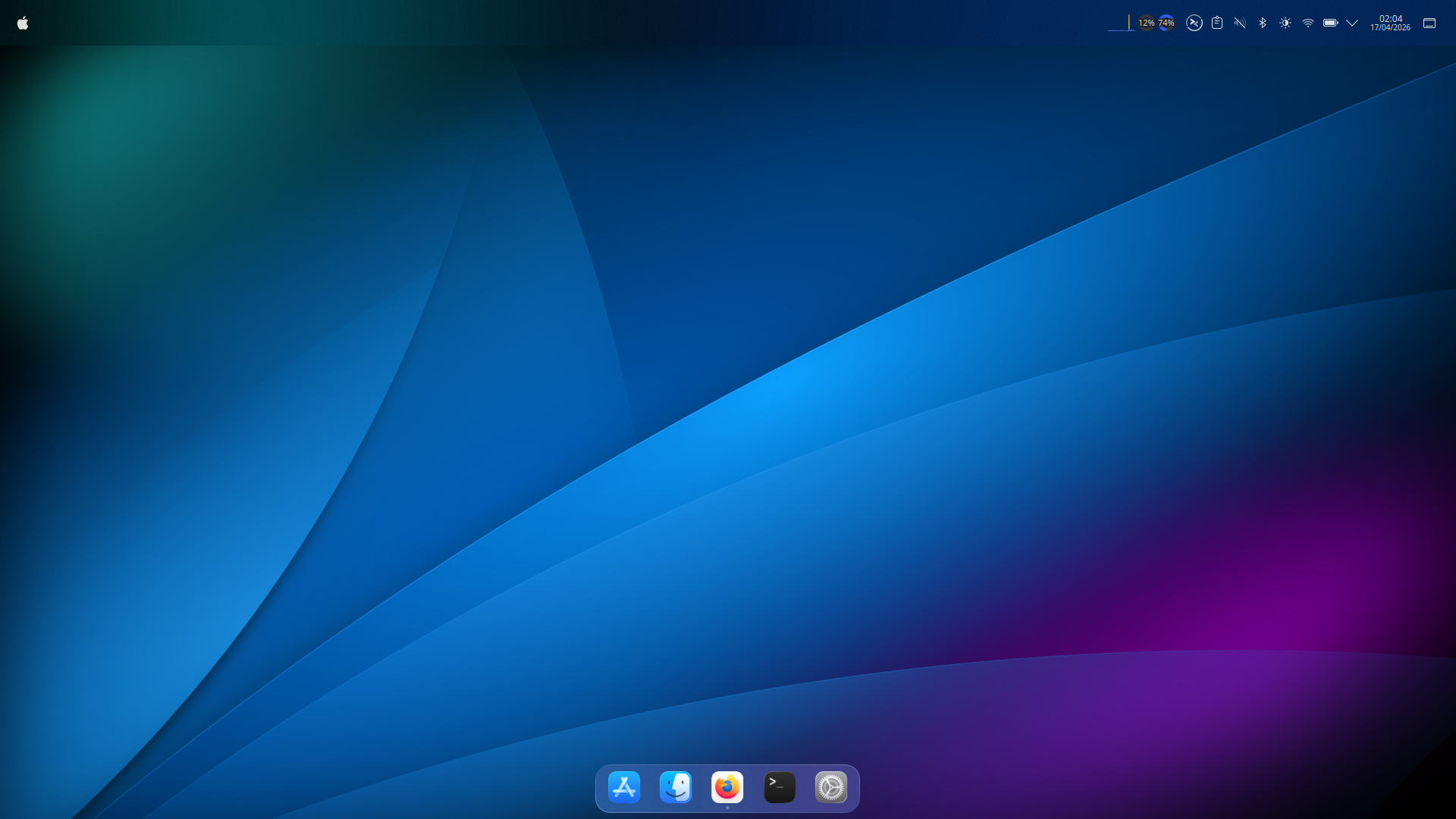Open the Wi-Fi network tray icon

pos(1308,24)
